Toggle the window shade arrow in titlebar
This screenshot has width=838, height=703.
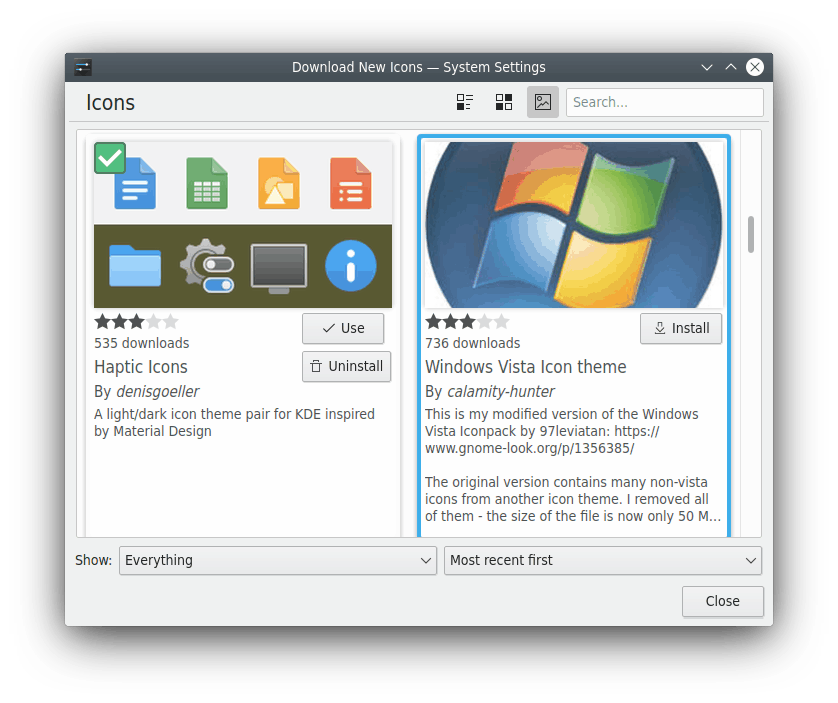[x=731, y=67]
